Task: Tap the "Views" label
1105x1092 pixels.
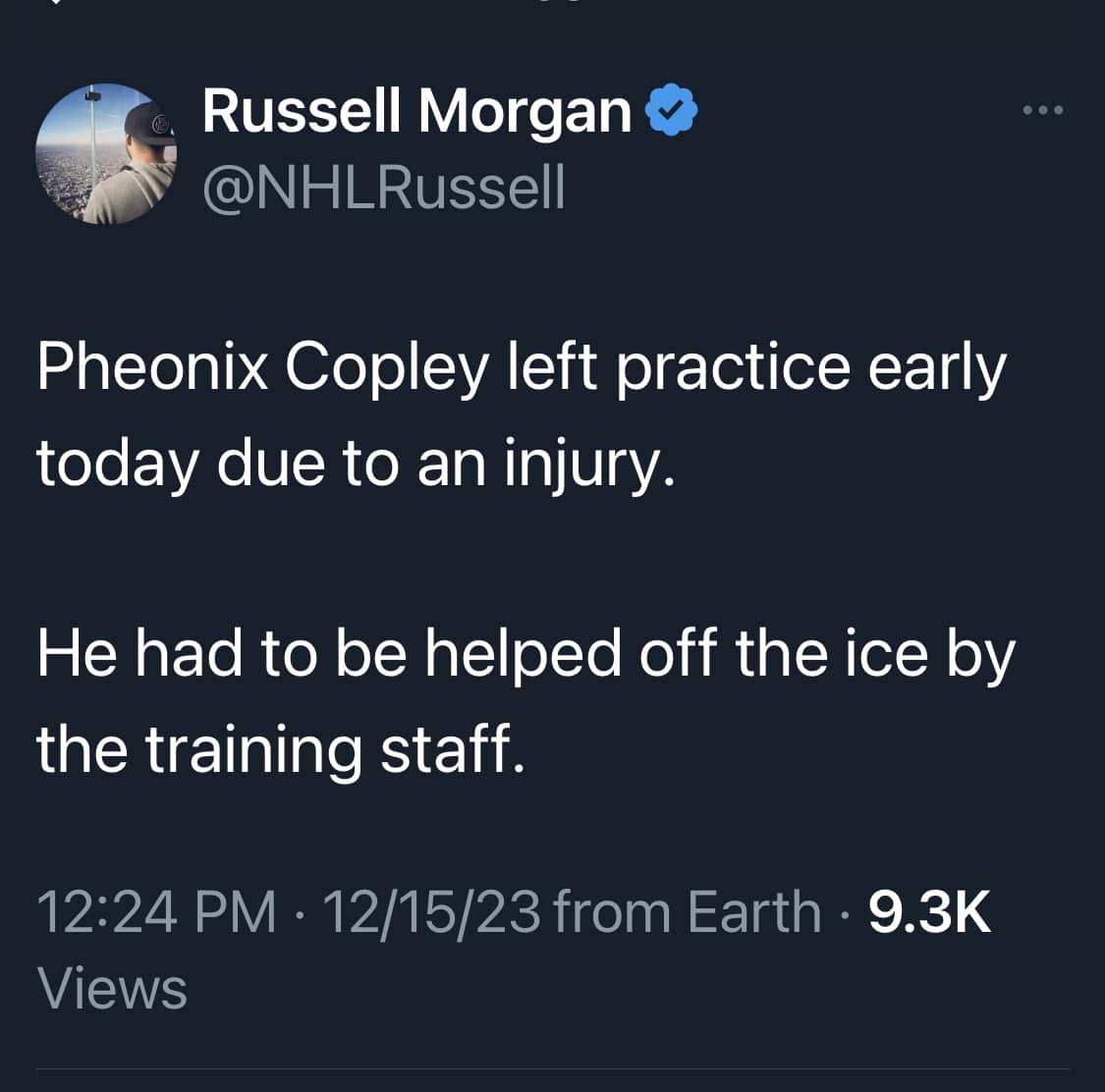Action: pyautogui.click(x=112, y=988)
